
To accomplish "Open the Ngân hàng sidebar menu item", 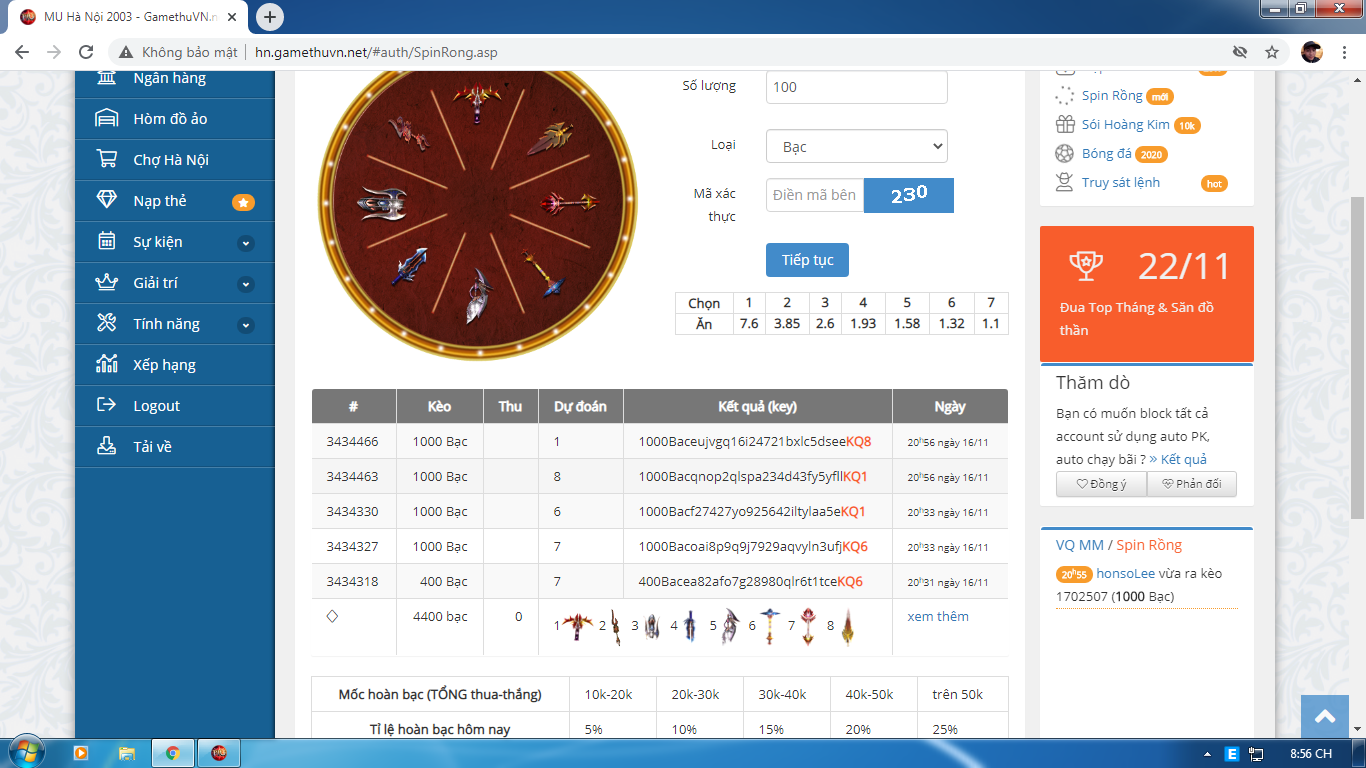I will pos(169,78).
